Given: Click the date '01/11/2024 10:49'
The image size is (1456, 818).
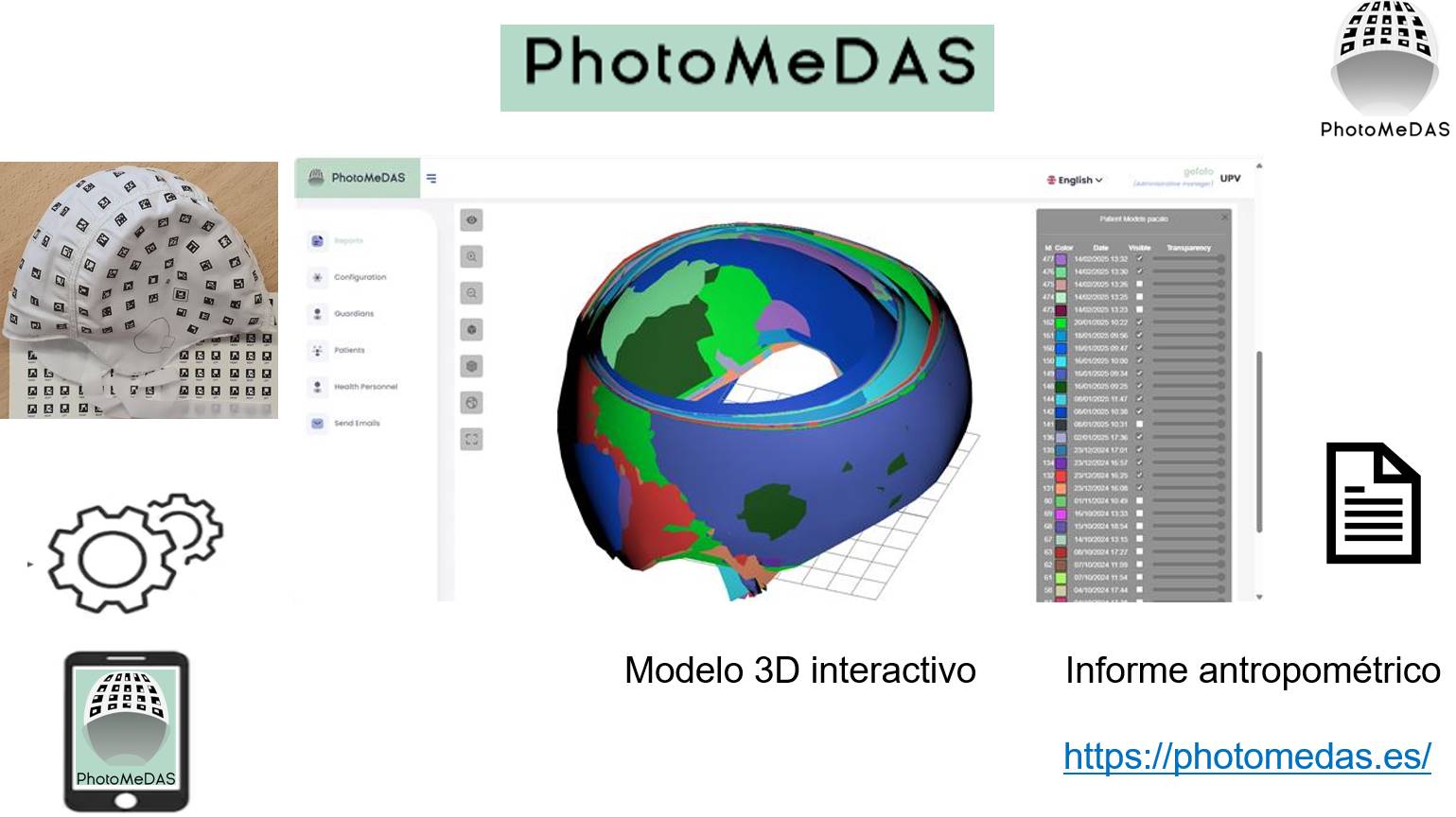Looking at the screenshot, I should (1100, 500).
